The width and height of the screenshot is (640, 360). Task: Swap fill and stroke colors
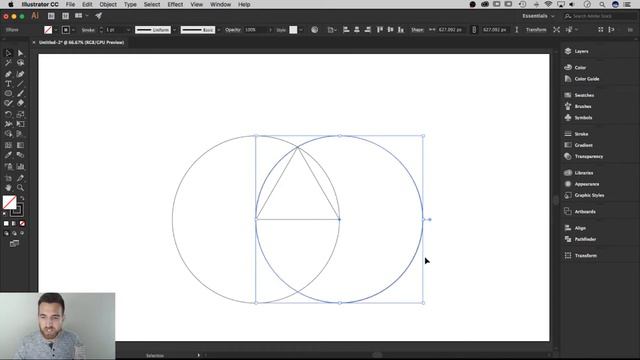coord(22,198)
